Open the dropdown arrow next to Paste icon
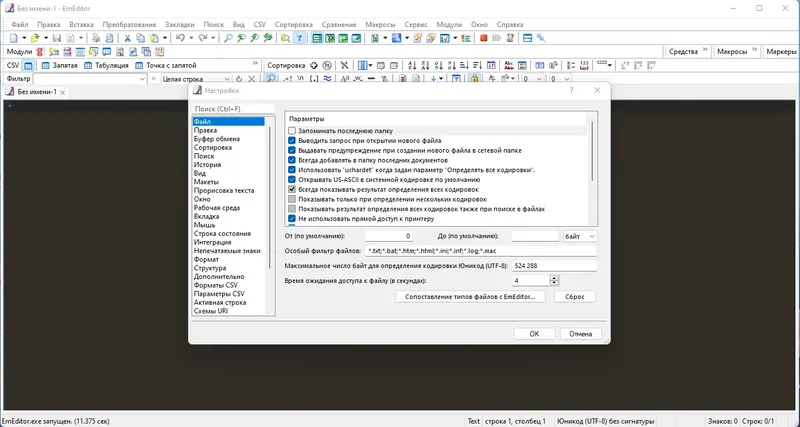Viewport: 800px width, 427px height. pyautogui.click(x=164, y=38)
